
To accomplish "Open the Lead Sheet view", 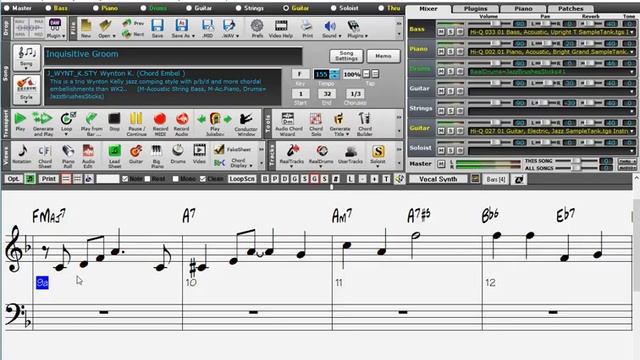I will click(115, 156).
